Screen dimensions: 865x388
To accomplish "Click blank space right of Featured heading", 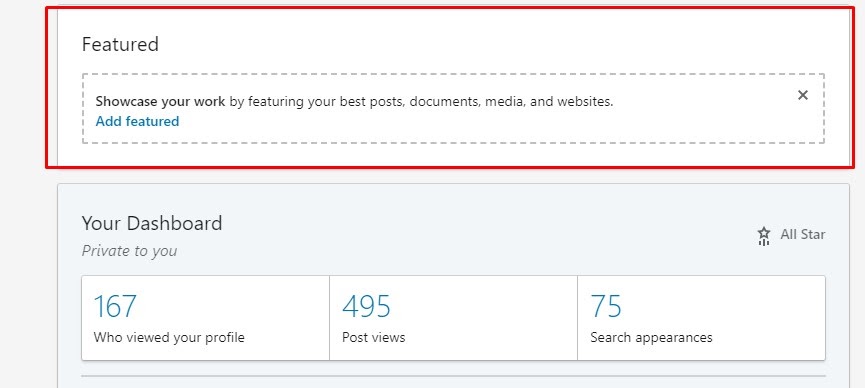I will (x=496, y=44).
